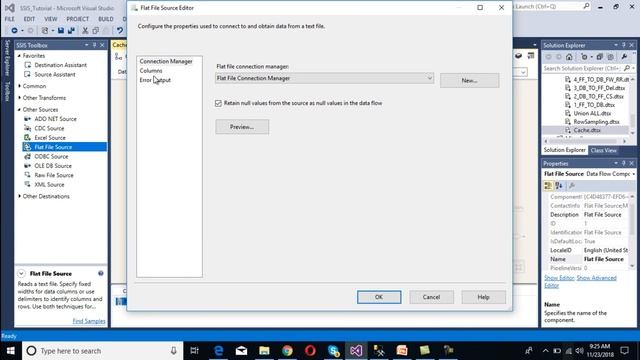The width and height of the screenshot is (640, 360).
Task: Open Microsoft Edge from taskbar
Action: tap(219, 351)
